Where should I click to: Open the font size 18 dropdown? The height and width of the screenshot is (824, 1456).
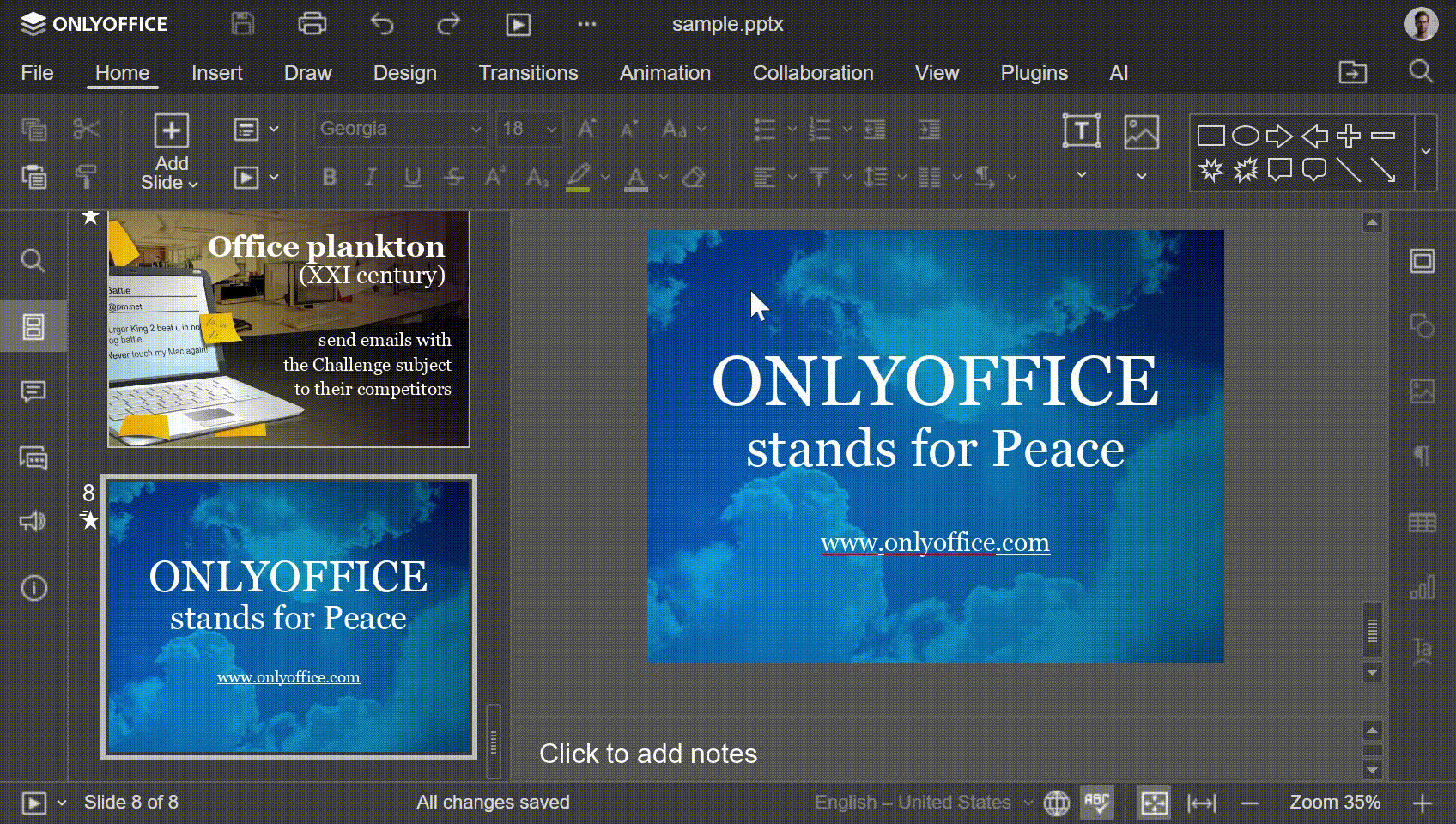(551, 130)
